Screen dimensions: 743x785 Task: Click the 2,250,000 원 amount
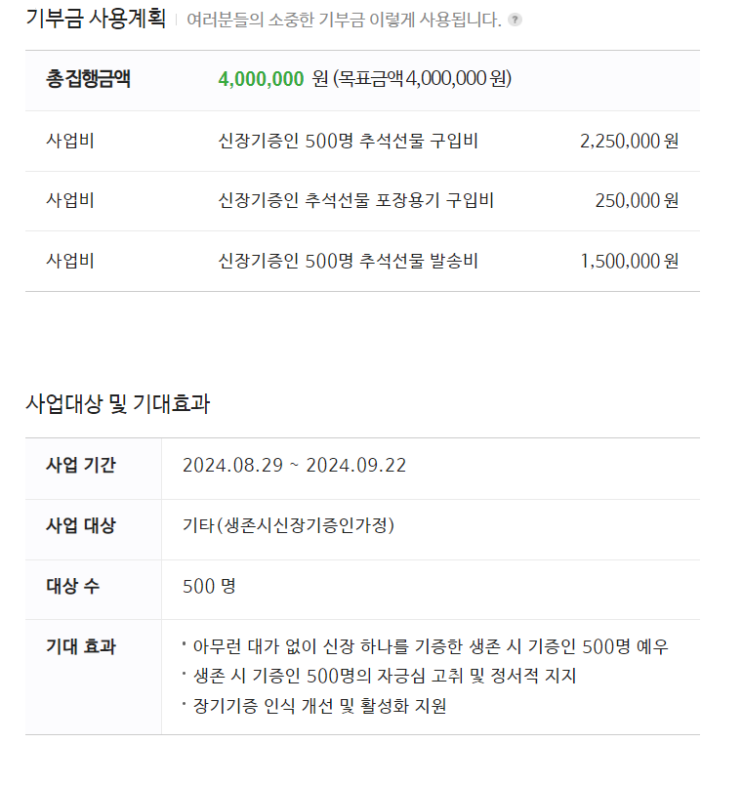tap(629, 141)
